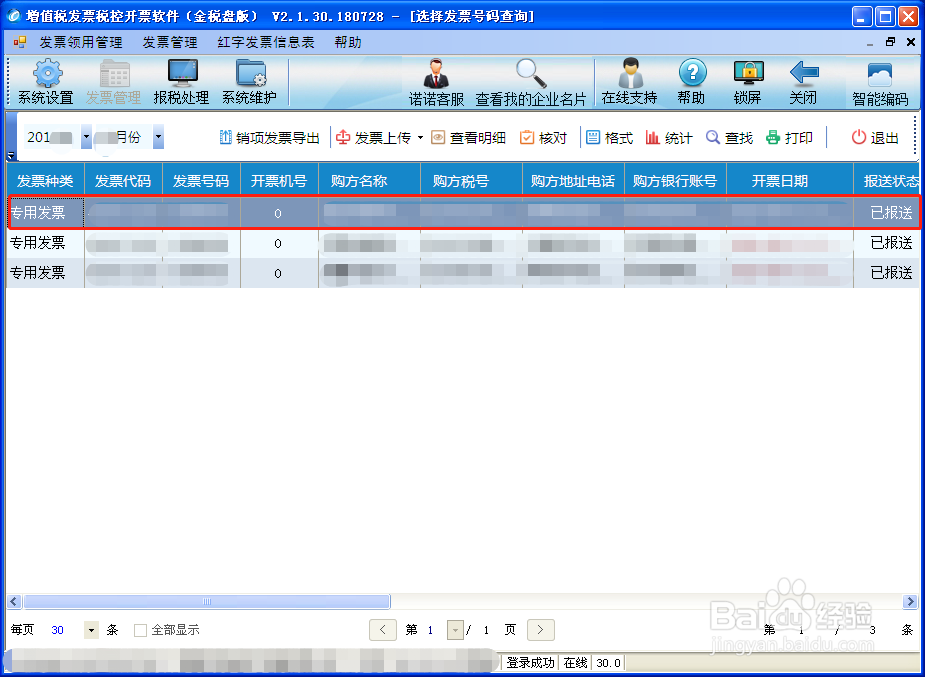Open page number dropdown in pager
Viewport: 925px width, 677px height.
[455, 630]
